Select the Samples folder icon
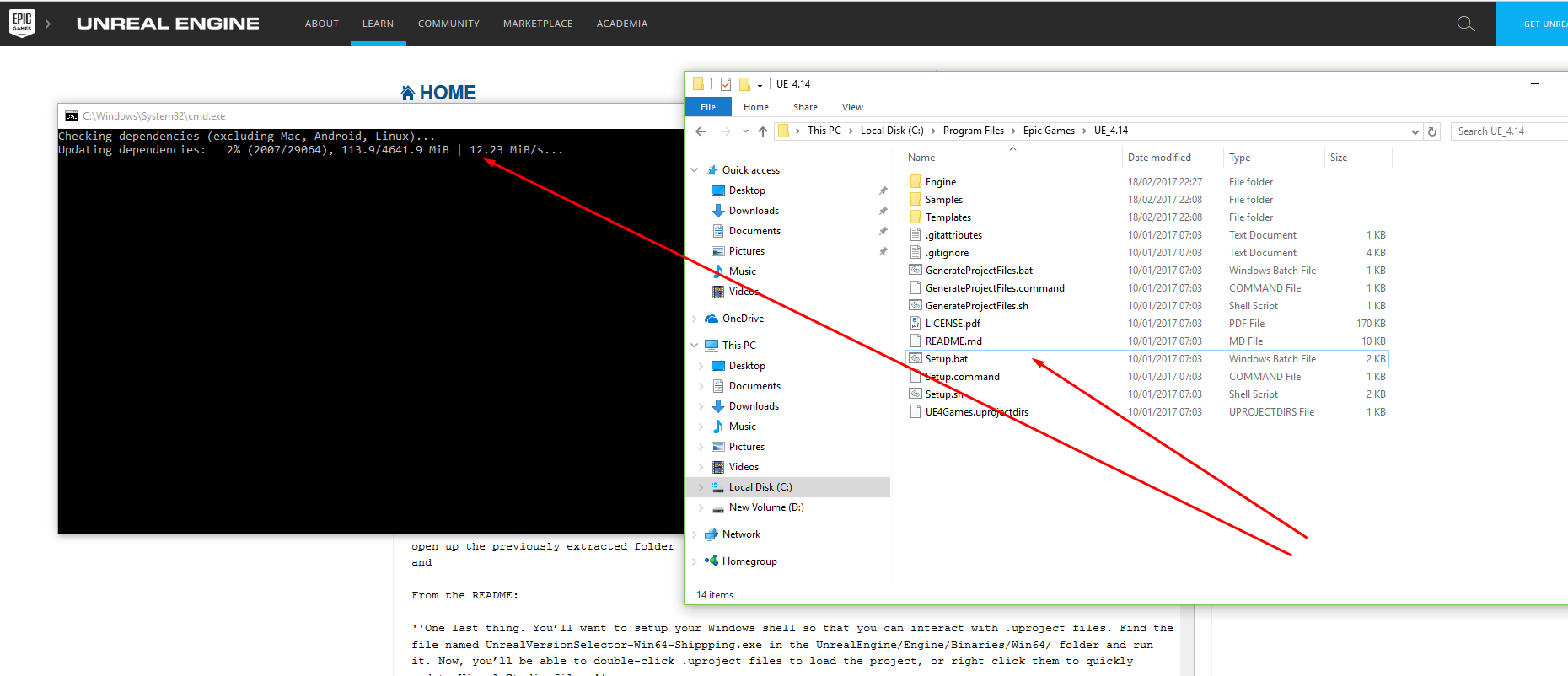 point(916,199)
